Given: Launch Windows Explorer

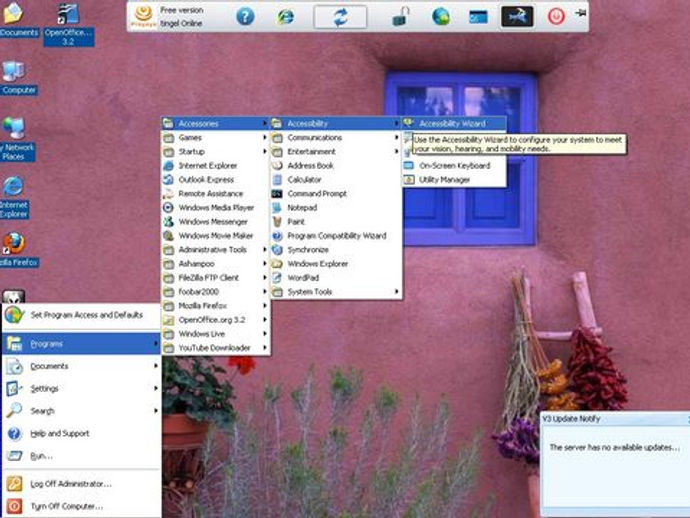Looking at the screenshot, I should tap(336, 264).
